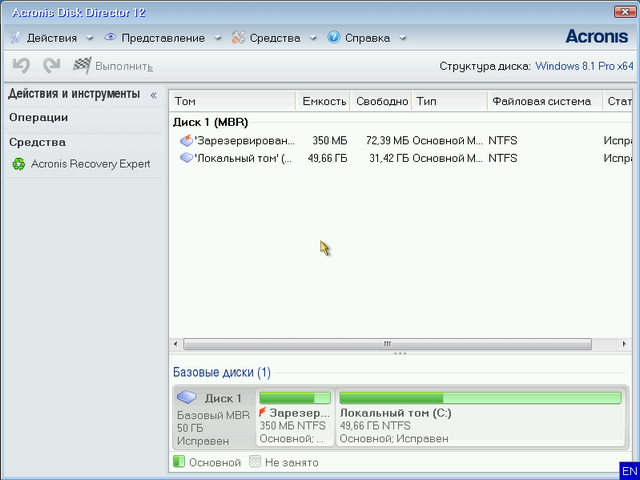Open the Представление menu
The height and width of the screenshot is (480, 640).
pyautogui.click(x=163, y=38)
